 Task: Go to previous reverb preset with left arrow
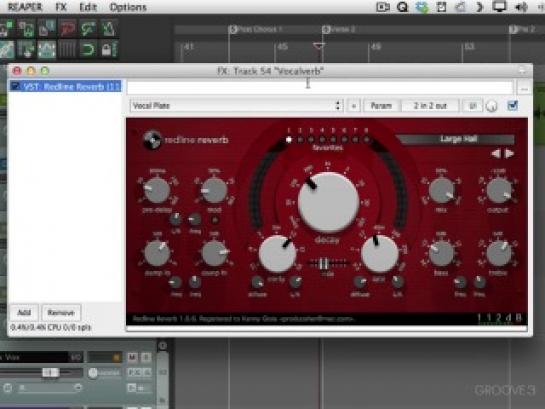496,153
